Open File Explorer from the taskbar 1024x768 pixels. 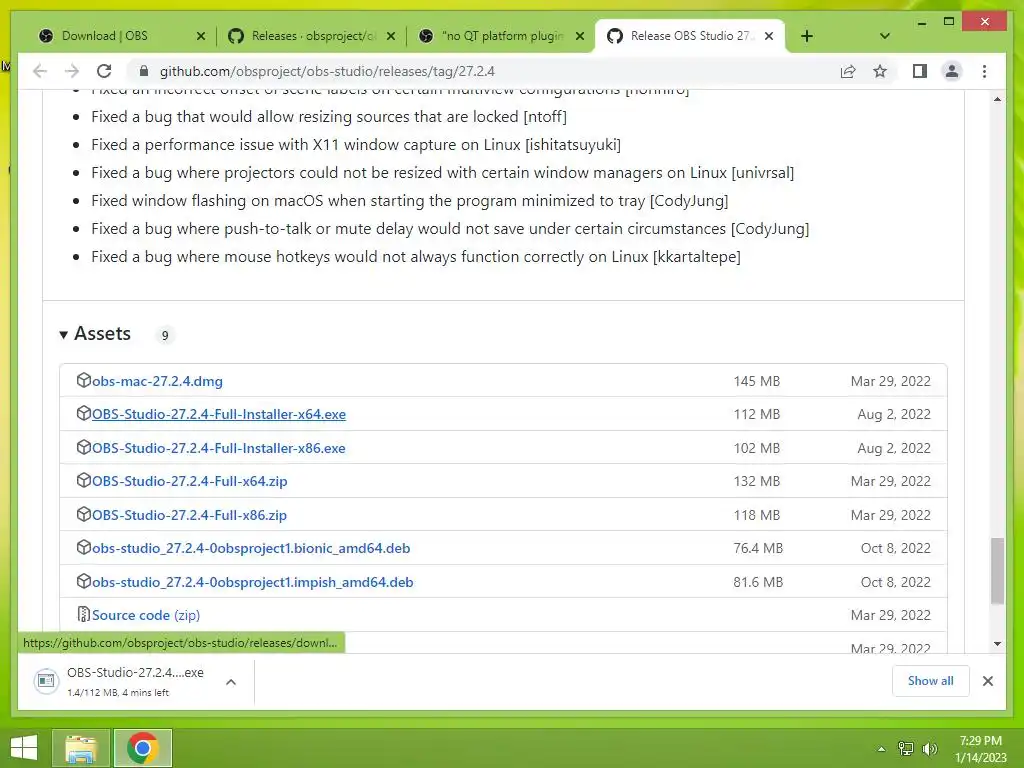tap(81, 748)
